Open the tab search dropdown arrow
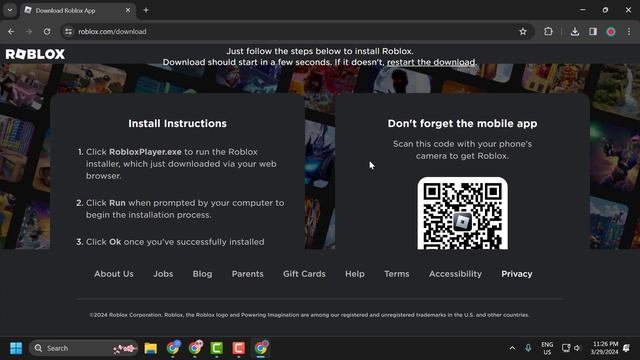This screenshot has height=360, width=640. (x=10, y=10)
